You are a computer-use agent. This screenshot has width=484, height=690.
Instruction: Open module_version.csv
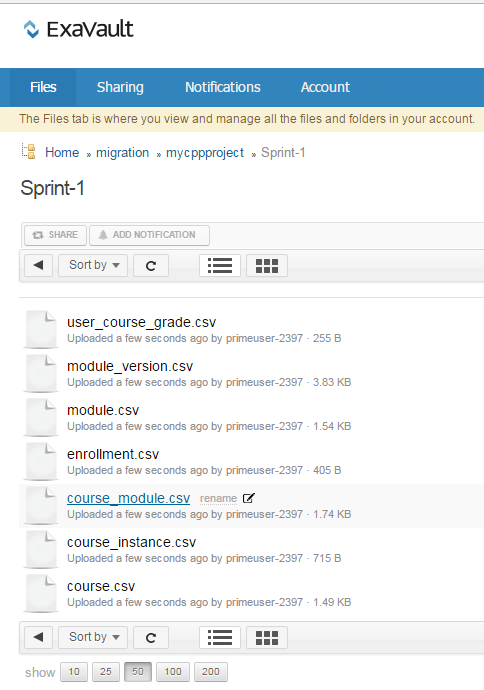click(x=130, y=367)
